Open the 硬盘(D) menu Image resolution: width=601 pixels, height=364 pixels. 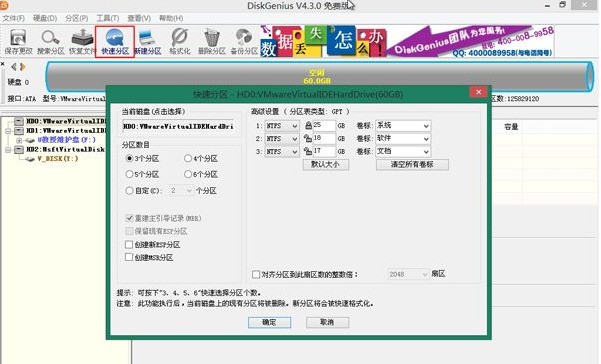45,18
